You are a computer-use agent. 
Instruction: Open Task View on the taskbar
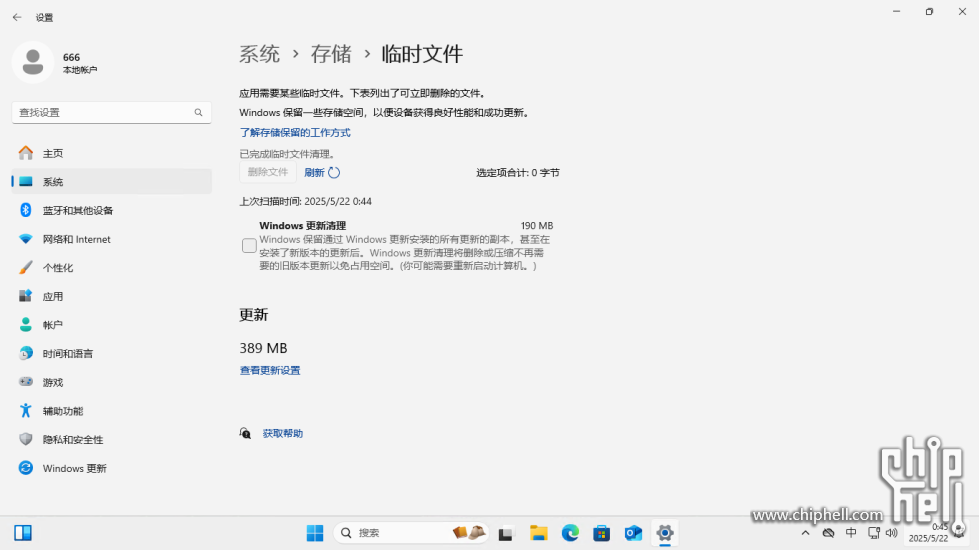tap(506, 534)
